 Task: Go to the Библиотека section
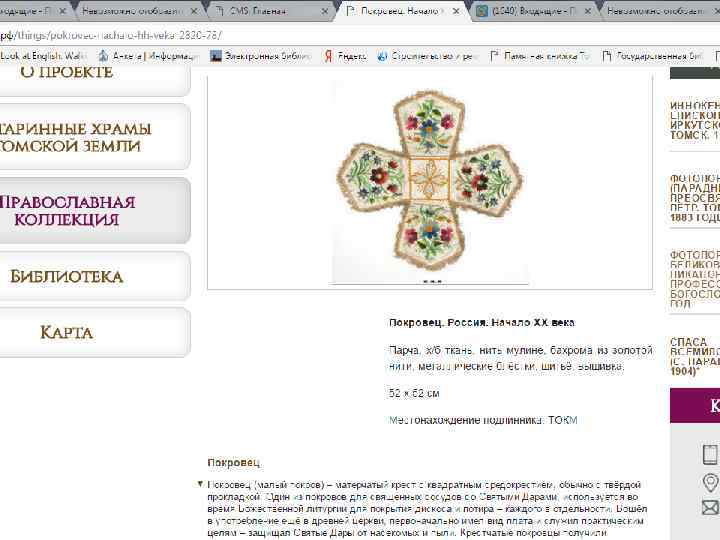click(92, 276)
